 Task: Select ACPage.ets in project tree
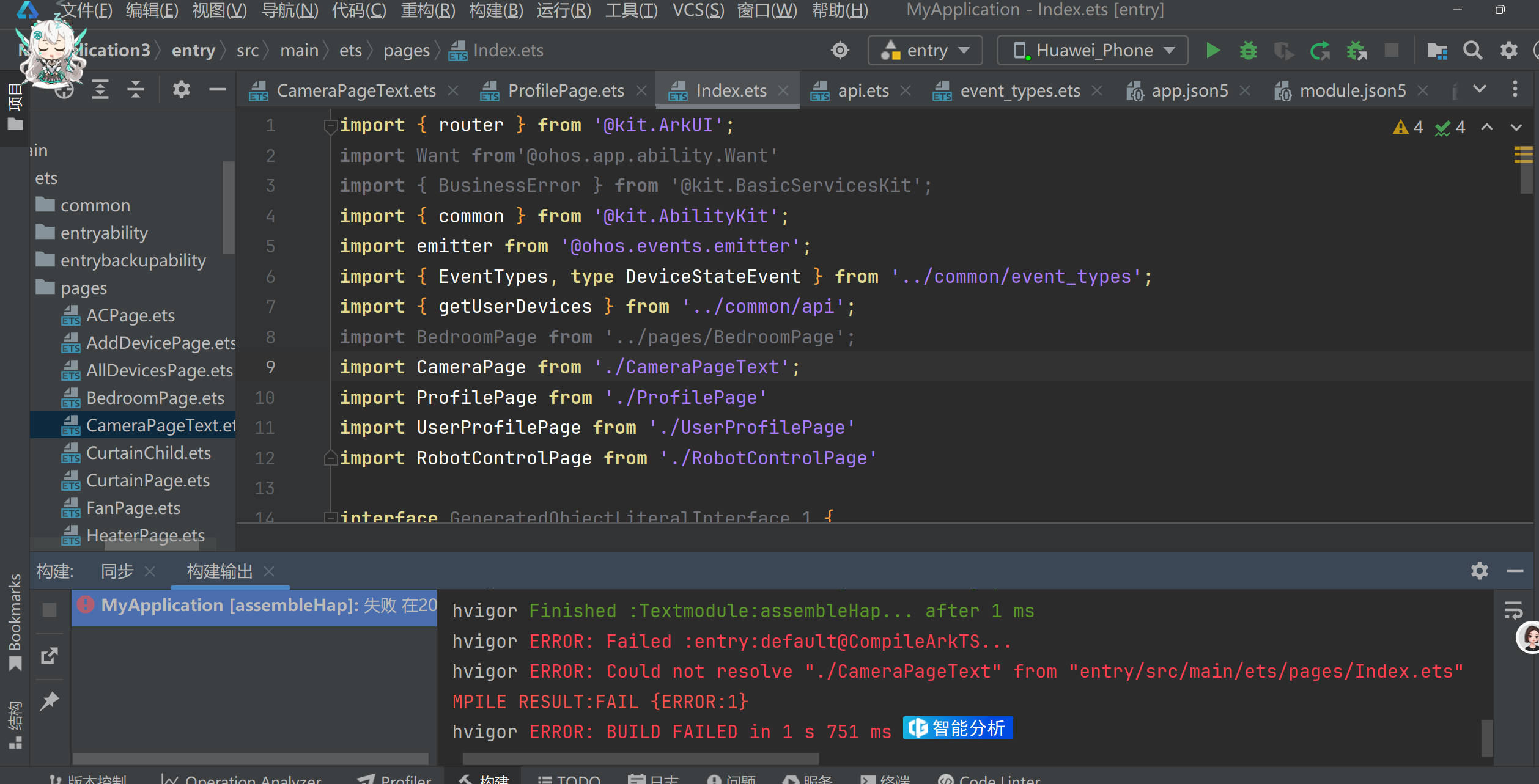point(130,315)
